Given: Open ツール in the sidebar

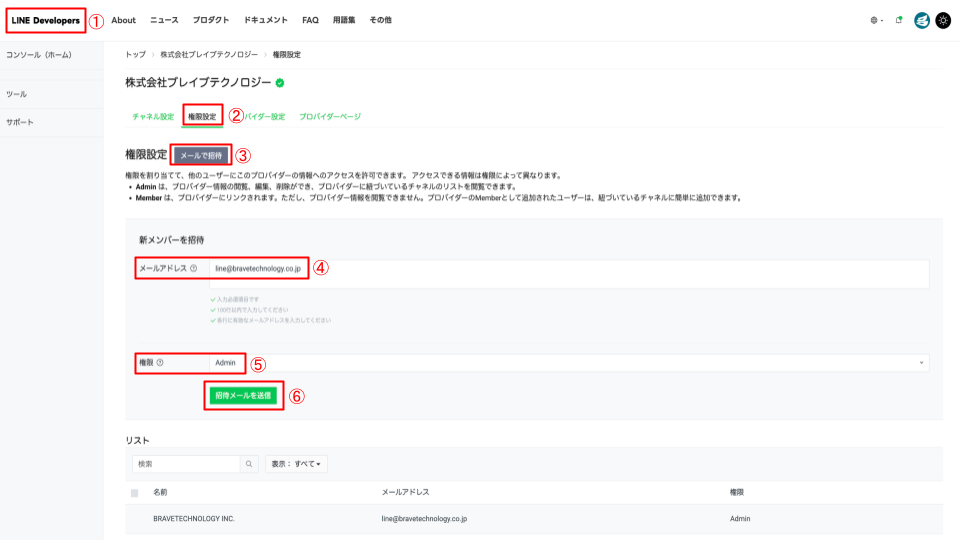Looking at the screenshot, I should point(17,94).
